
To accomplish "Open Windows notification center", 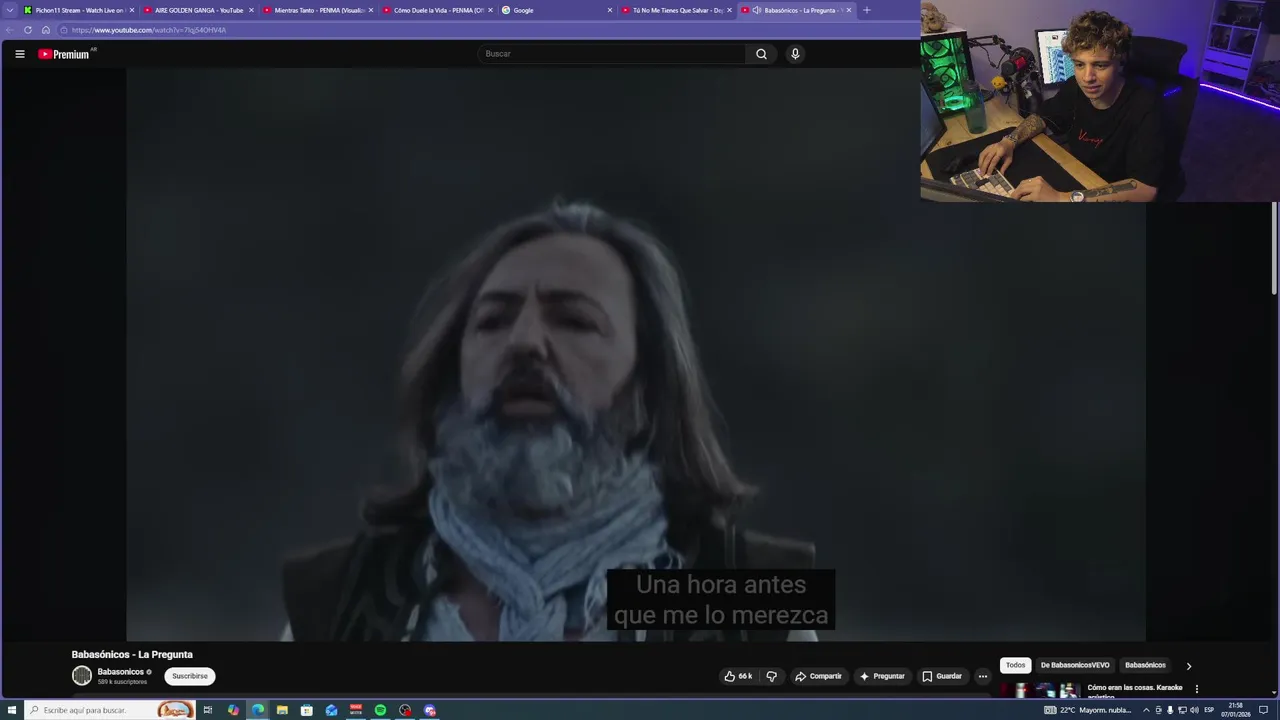I will coord(1264,710).
